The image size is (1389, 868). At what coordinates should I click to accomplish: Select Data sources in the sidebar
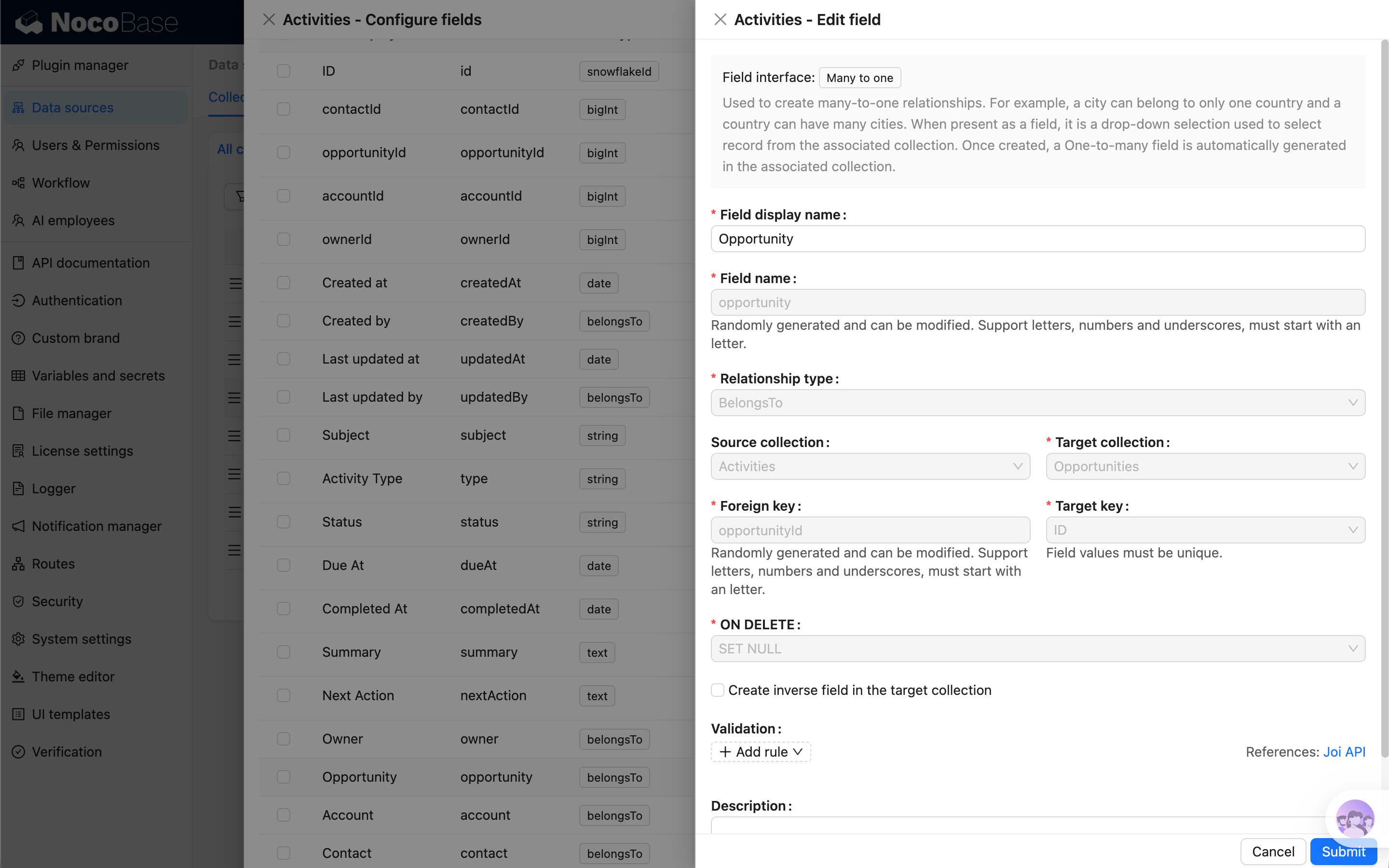point(72,108)
